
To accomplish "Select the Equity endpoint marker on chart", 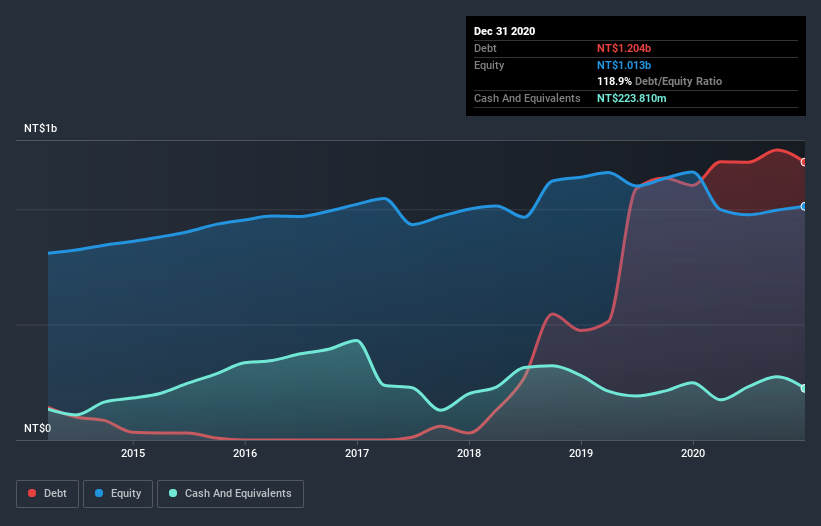I will coord(804,207).
